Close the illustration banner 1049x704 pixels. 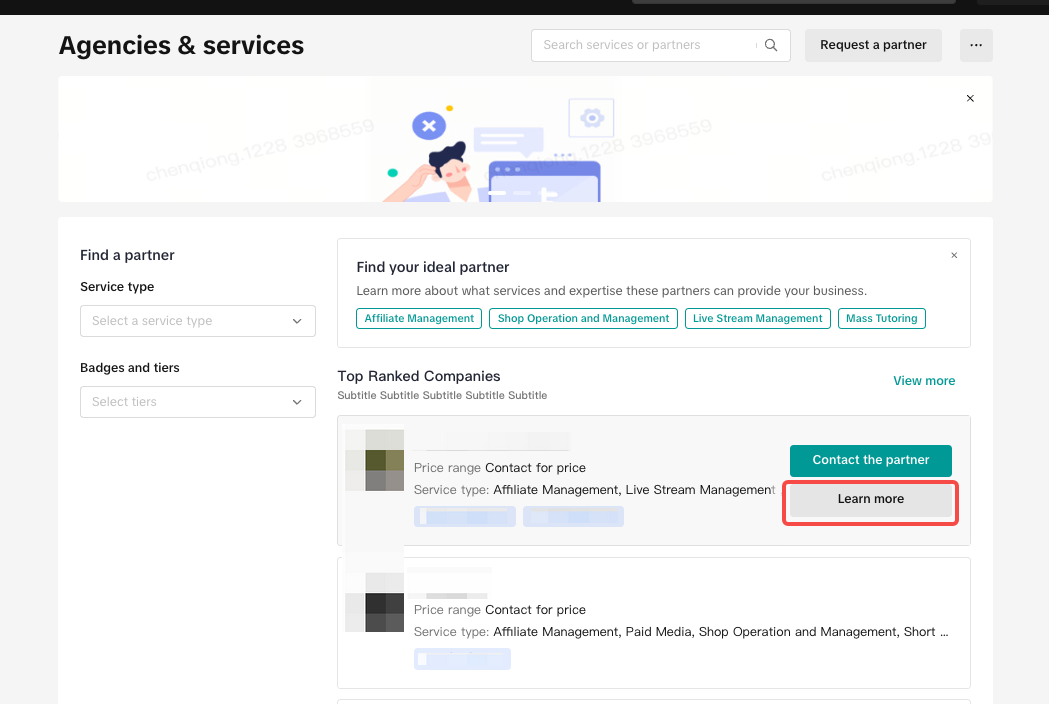[970, 99]
